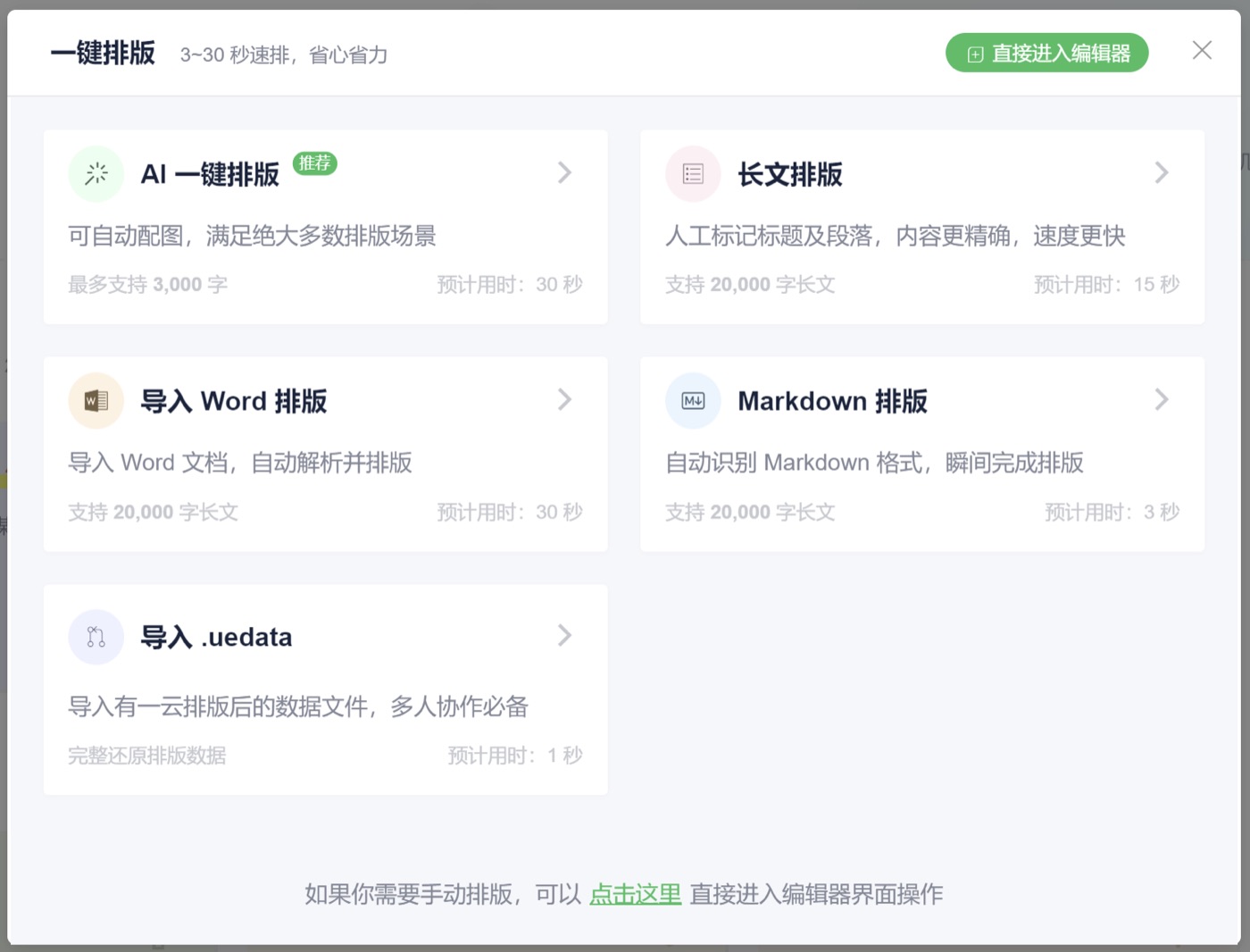This screenshot has width=1250, height=952.
Task: Click the plus icon in 直接进入编辑器 button
Action: click(976, 54)
